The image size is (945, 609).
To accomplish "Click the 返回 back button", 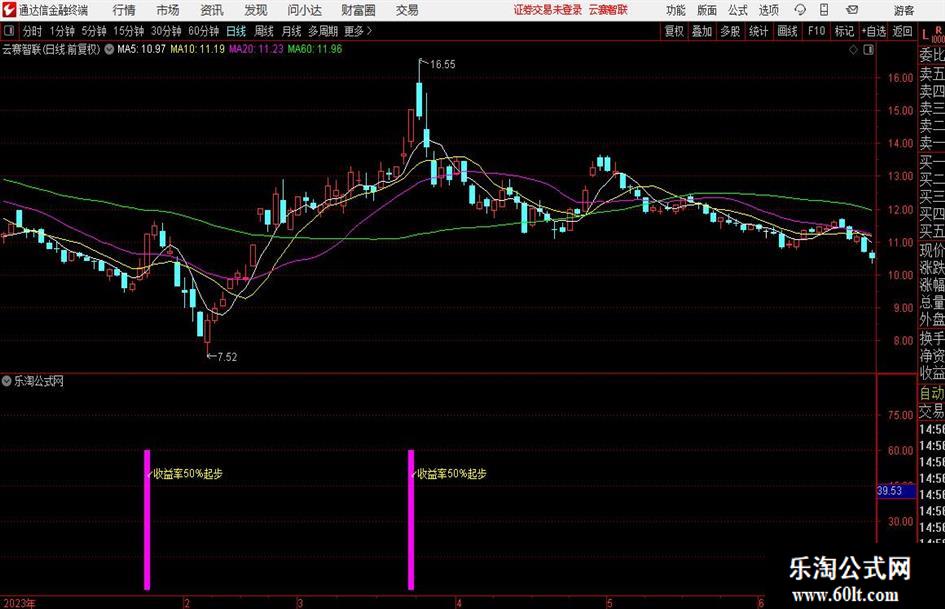I will 902,31.
